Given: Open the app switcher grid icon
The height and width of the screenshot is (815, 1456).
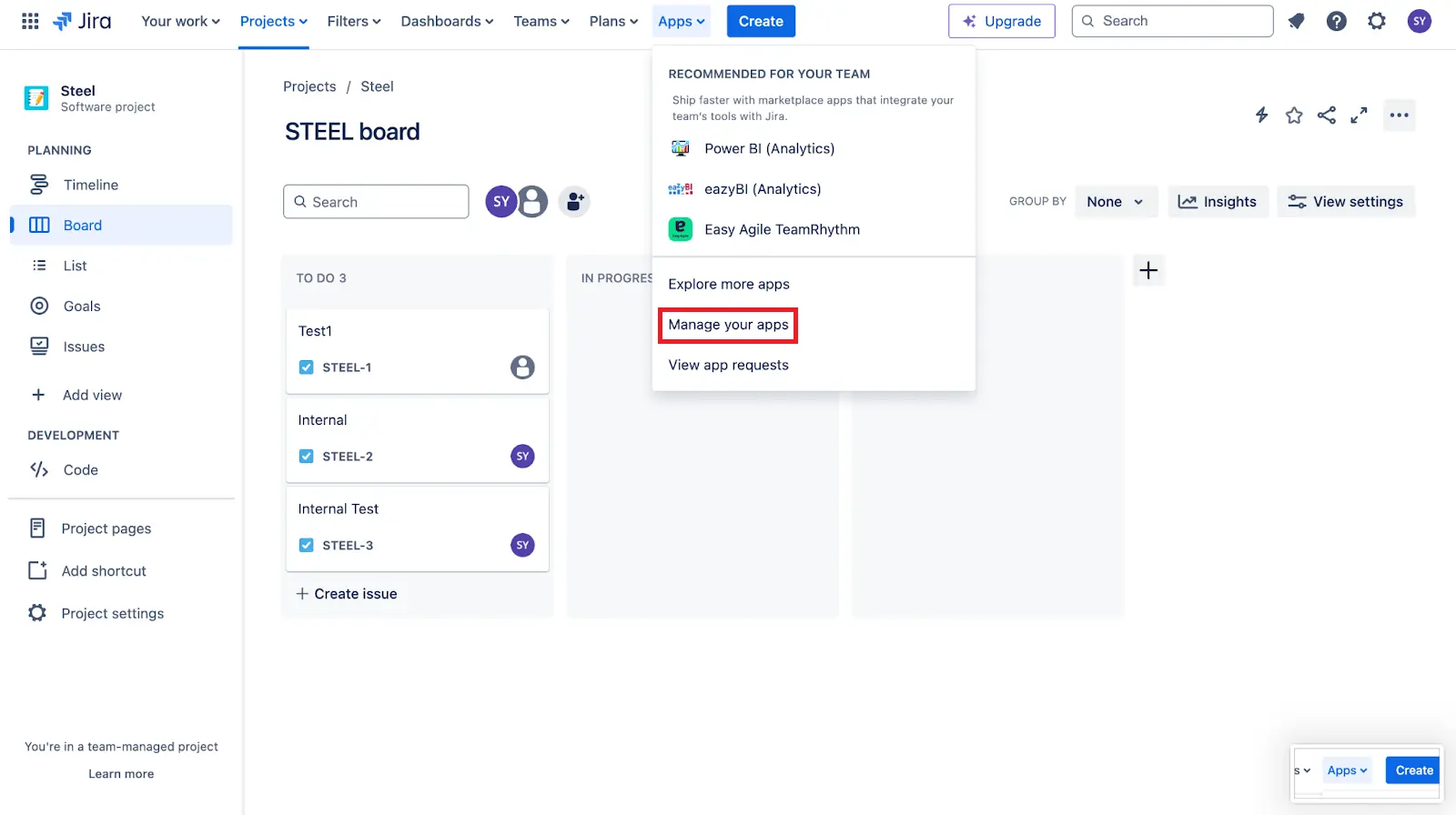Looking at the screenshot, I should [30, 21].
